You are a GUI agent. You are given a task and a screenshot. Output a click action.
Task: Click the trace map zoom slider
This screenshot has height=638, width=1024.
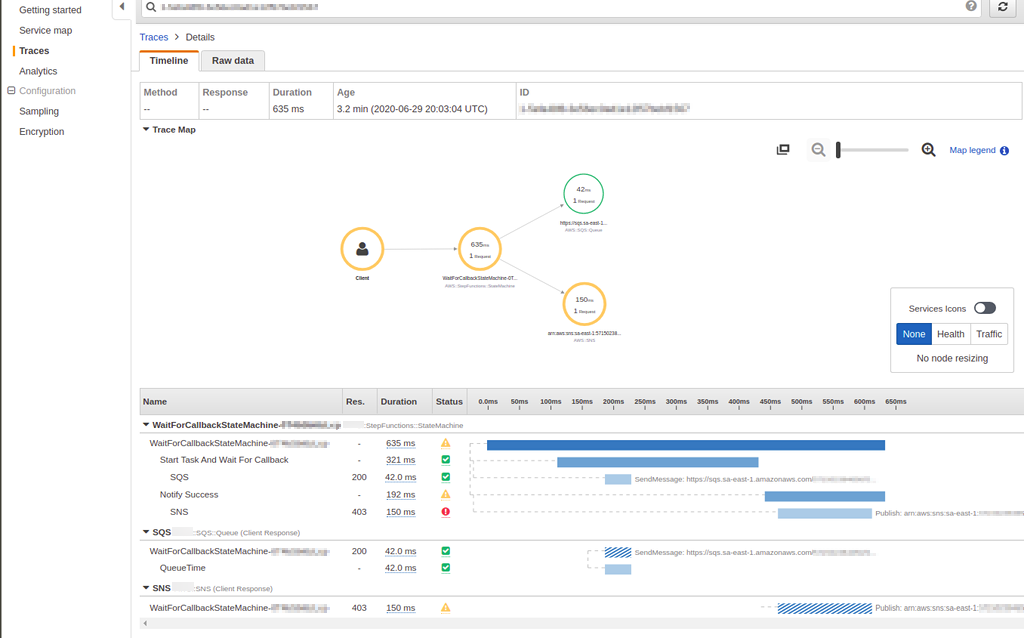[872, 150]
